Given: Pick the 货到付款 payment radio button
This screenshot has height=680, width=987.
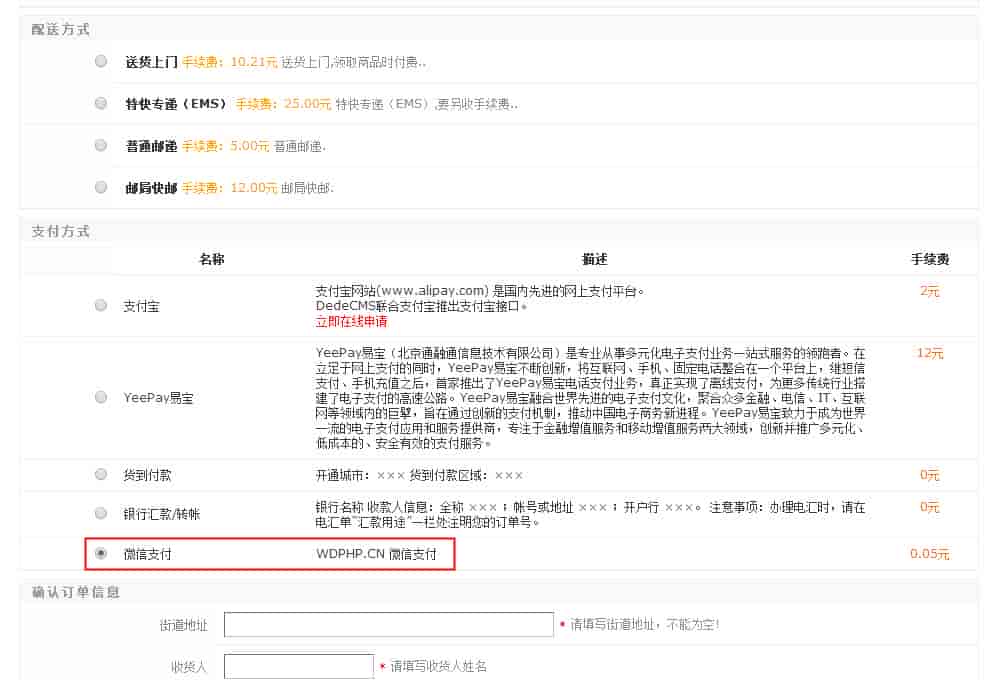Looking at the screenshot, I should 101,474.
